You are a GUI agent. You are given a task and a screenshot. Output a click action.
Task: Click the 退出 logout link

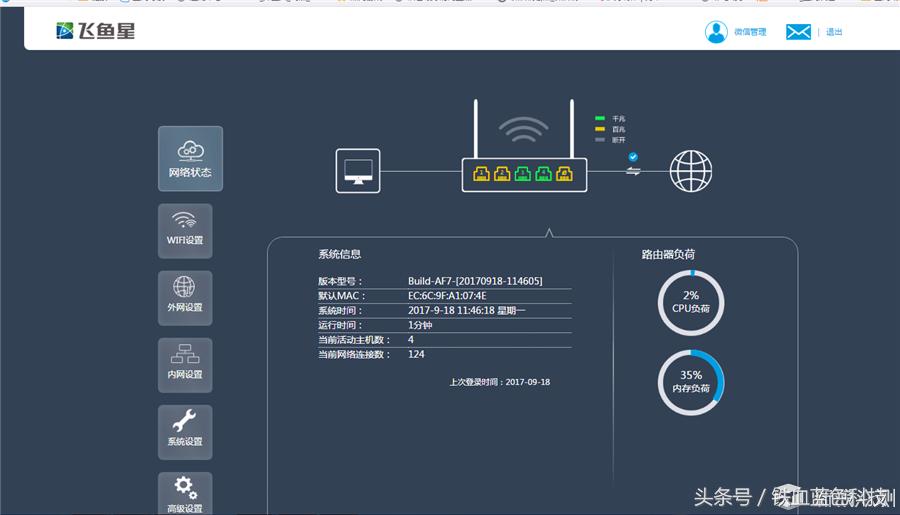click(834, 32)
